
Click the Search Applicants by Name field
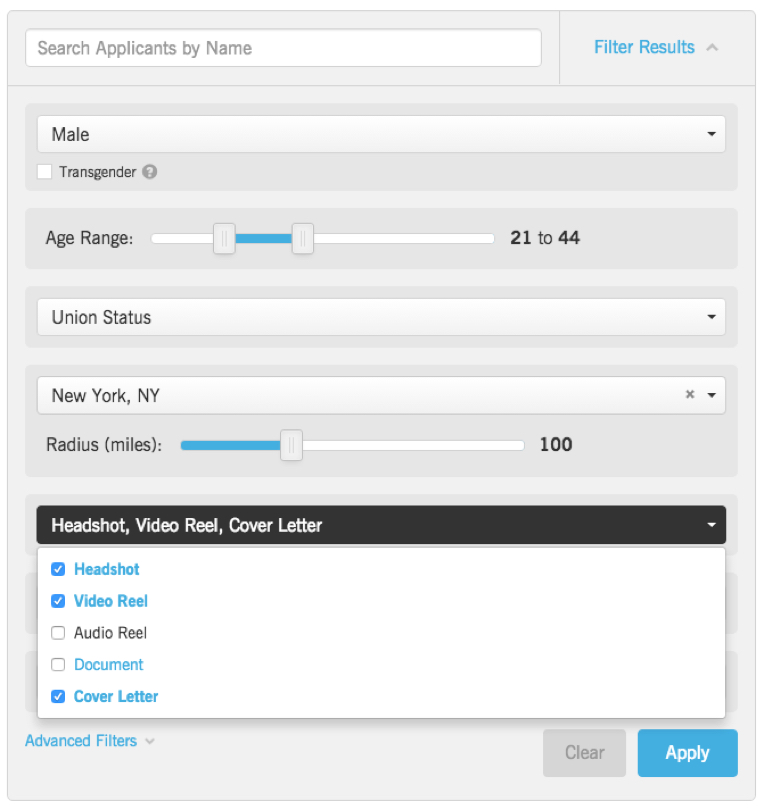click(x=283, y=47)
